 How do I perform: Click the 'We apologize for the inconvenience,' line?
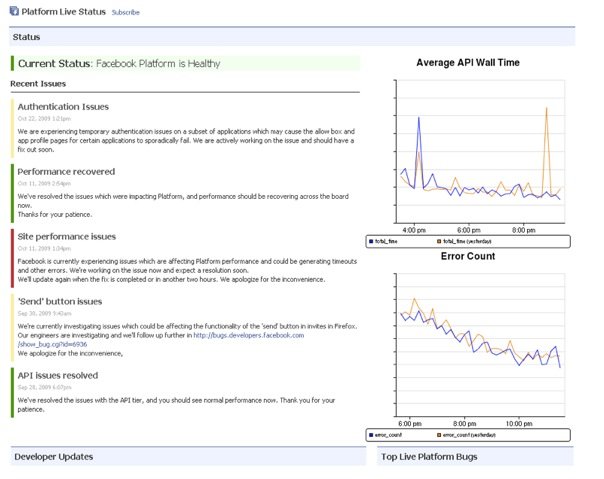point(70,353)
